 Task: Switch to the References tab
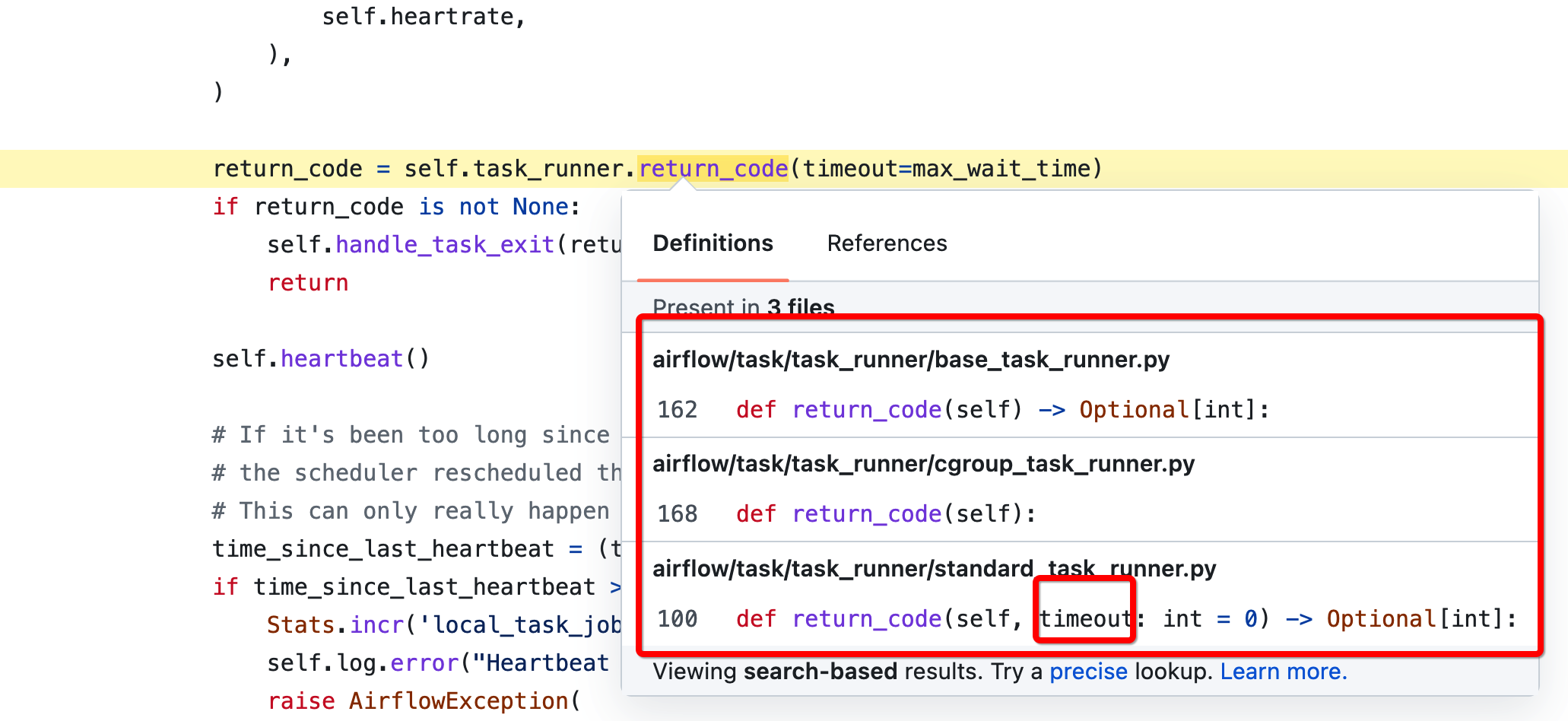887,243
